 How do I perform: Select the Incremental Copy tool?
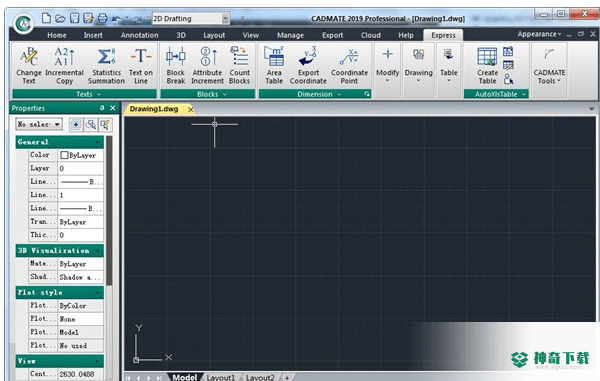[x=64, y=66]
